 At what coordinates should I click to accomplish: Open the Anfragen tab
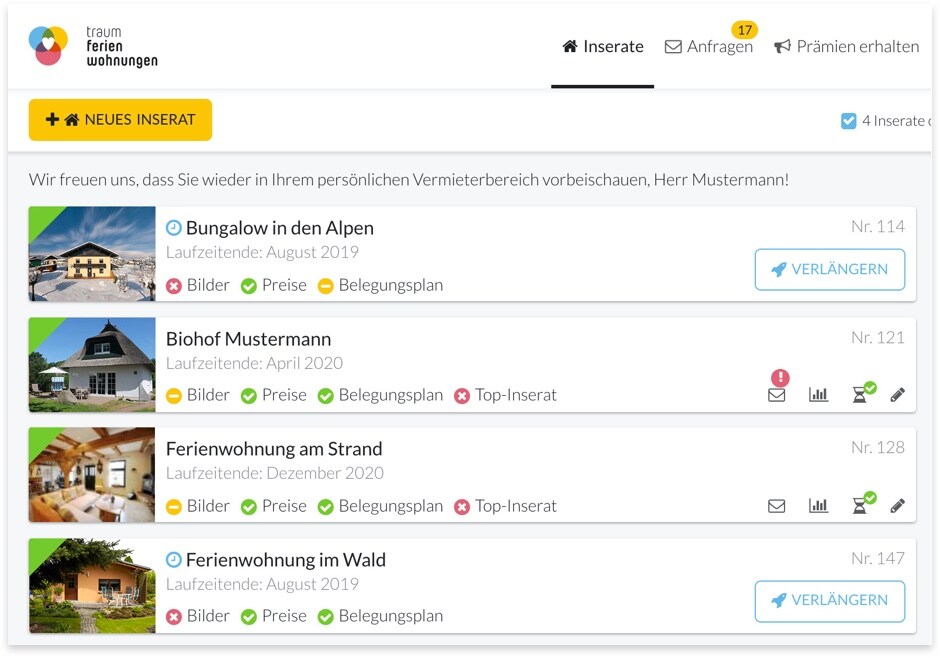click(x=709, y=47)
